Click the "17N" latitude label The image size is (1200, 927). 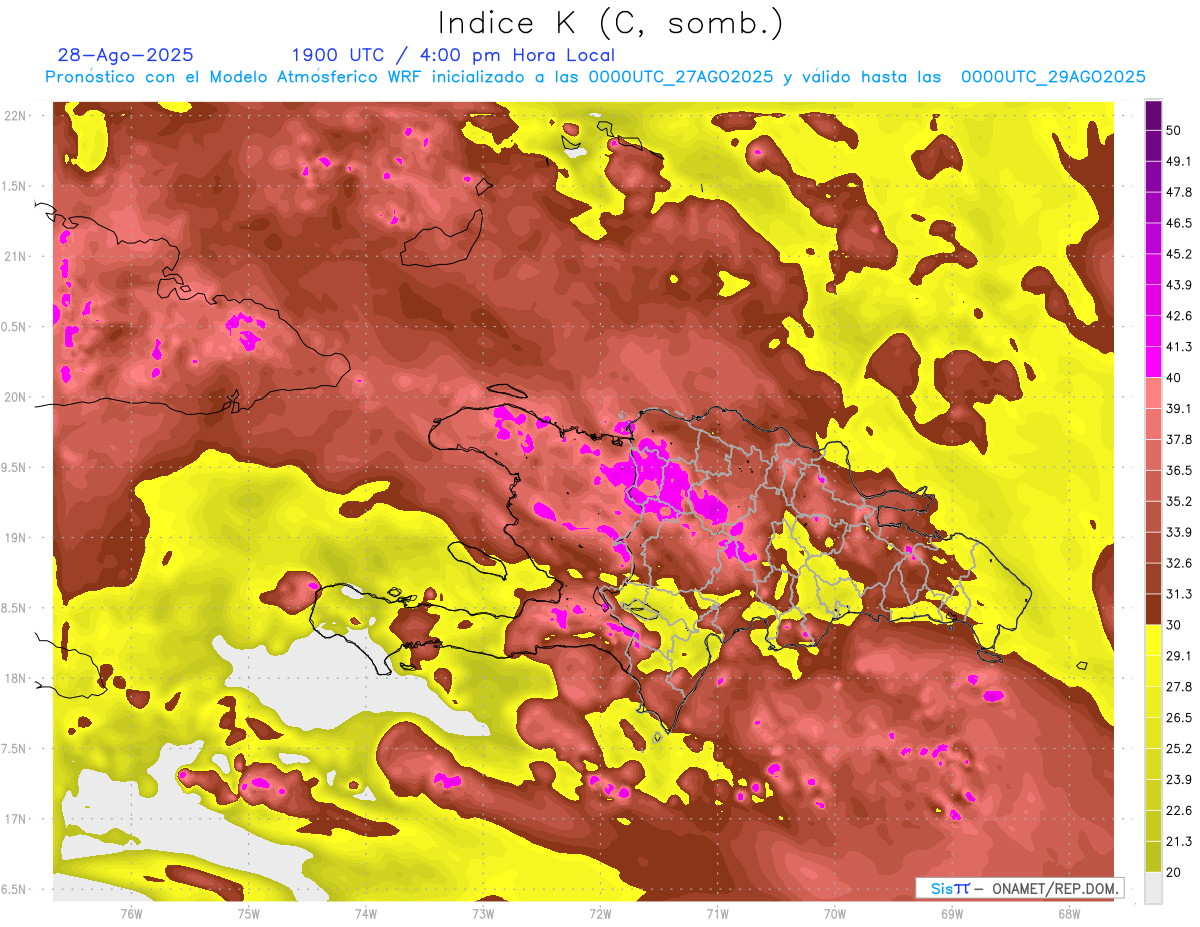[16, 819]
